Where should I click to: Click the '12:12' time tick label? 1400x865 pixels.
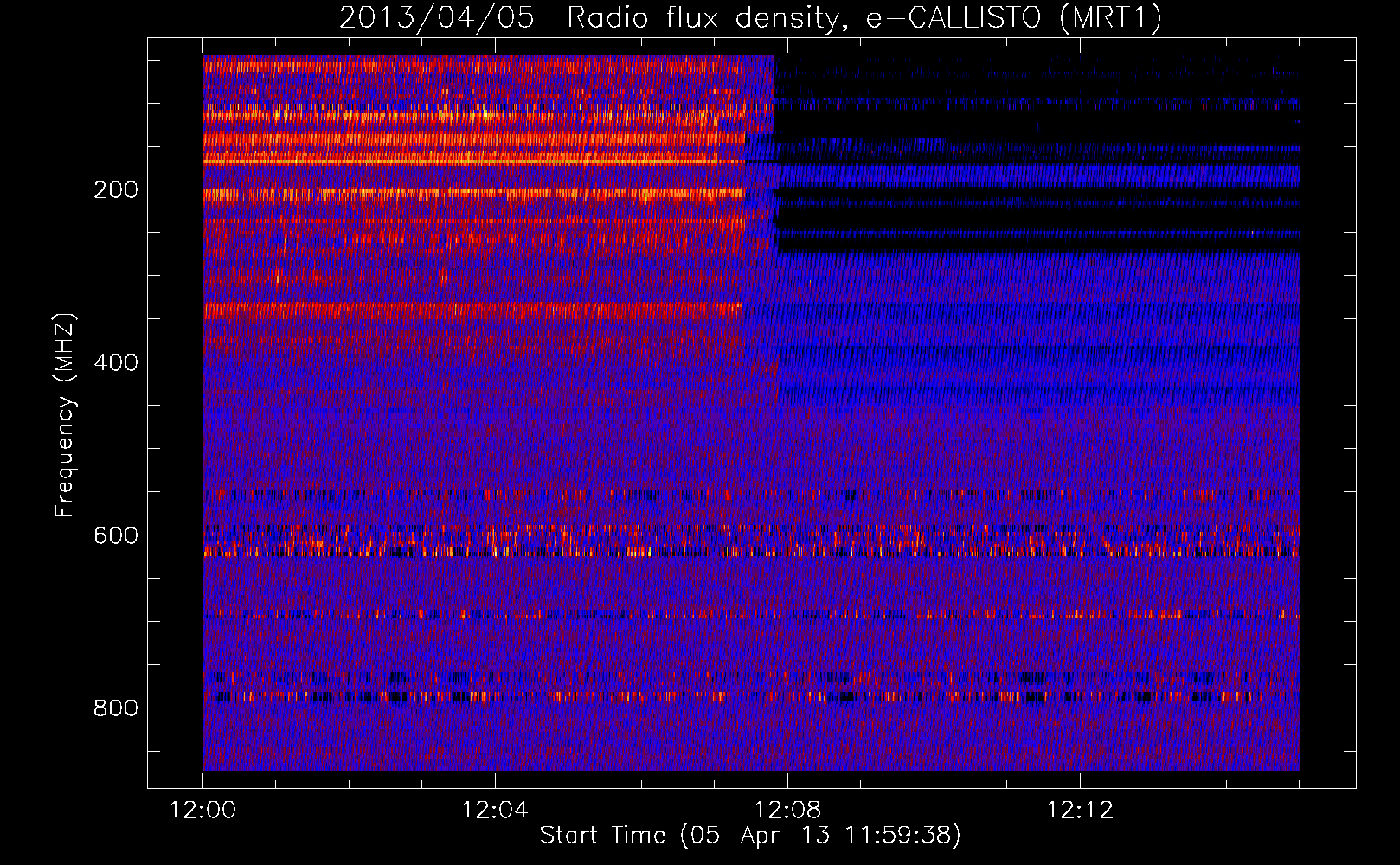tap(1080, 811)
